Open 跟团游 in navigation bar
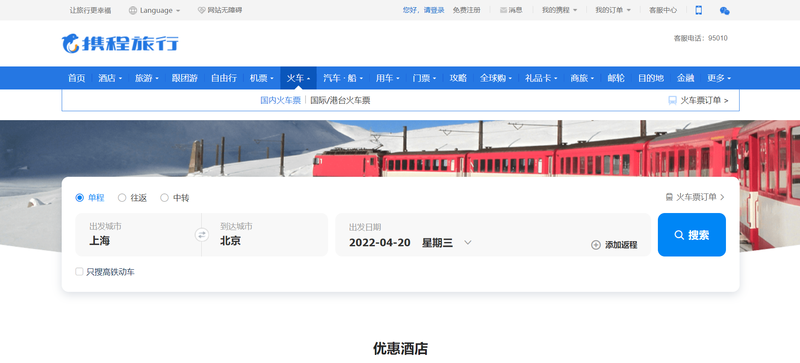Image resolution: width=800 pixels, height=363 pixels. 185,78
